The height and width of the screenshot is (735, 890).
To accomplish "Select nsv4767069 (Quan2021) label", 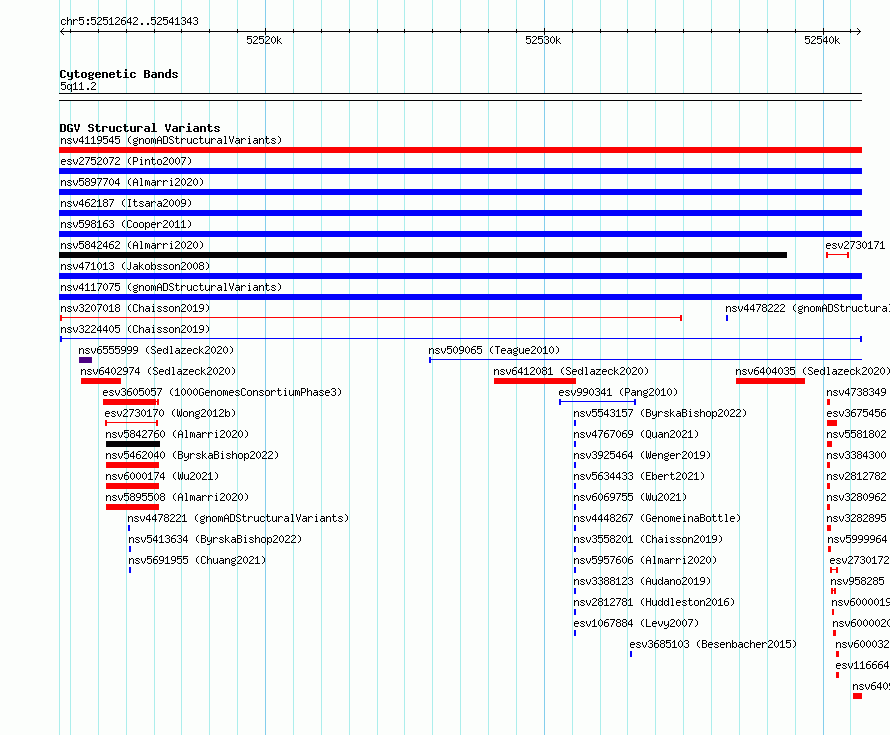I will point(636,434).
